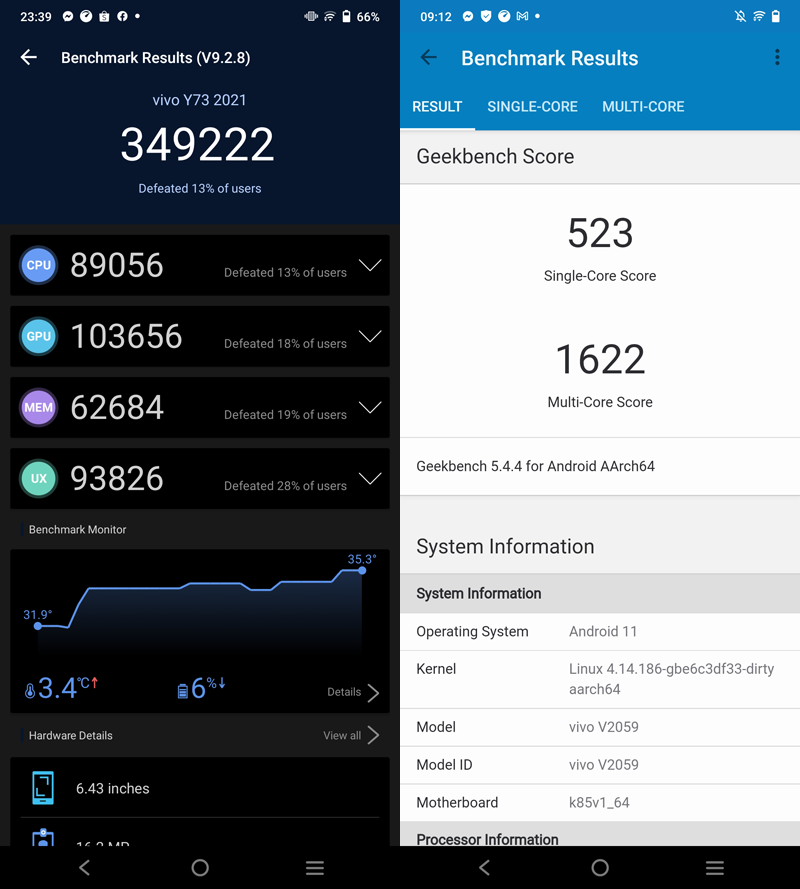Viewport: 800px width, 889px height.
Task: Tap Geekbench 5.4.4 for Android AArch64 text
Action: click(x=535, y=466)
